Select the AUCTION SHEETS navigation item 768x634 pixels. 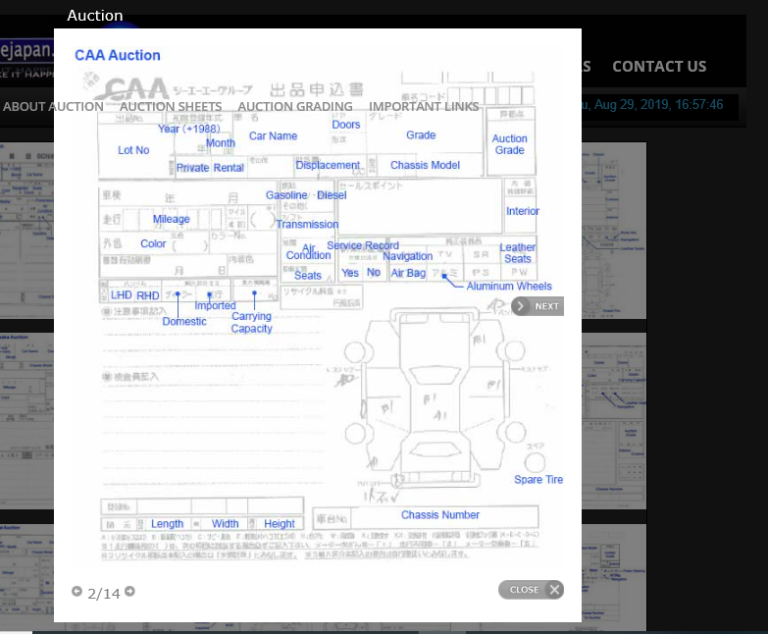pyautogui.click(x=171, y=106)
